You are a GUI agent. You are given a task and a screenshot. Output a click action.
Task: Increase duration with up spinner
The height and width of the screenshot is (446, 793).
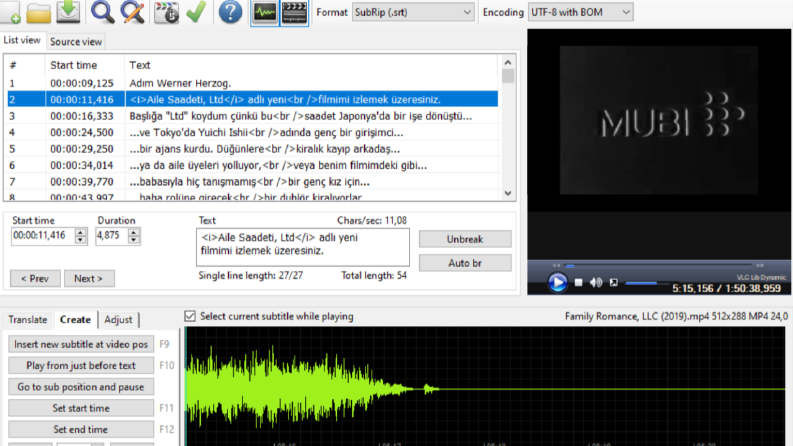(134, 232)
